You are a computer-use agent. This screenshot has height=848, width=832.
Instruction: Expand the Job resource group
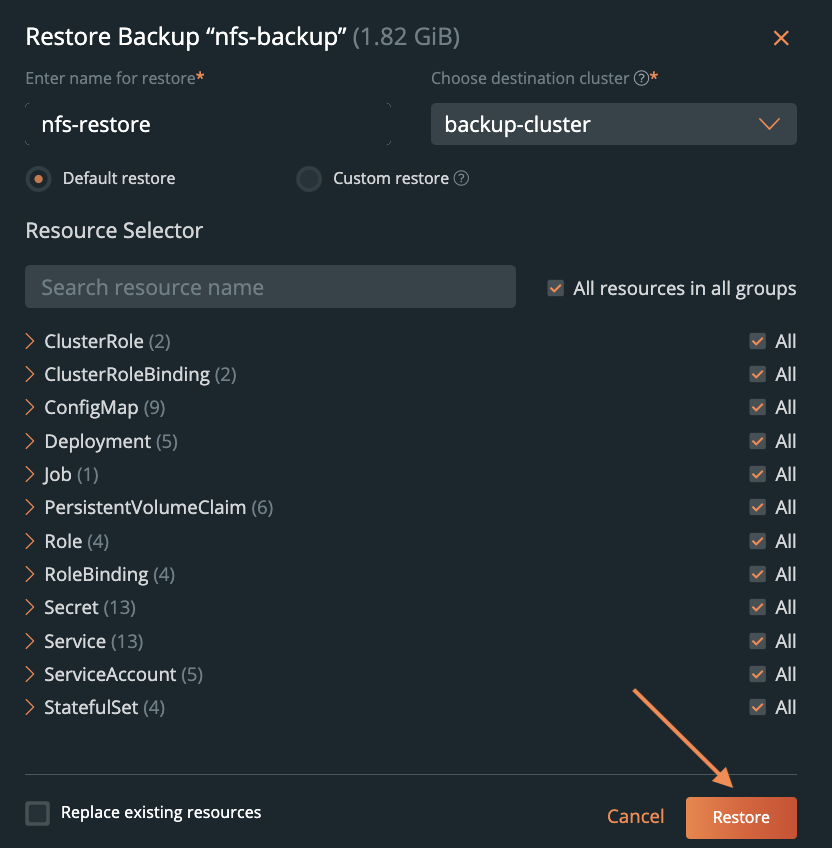[30, 475]
